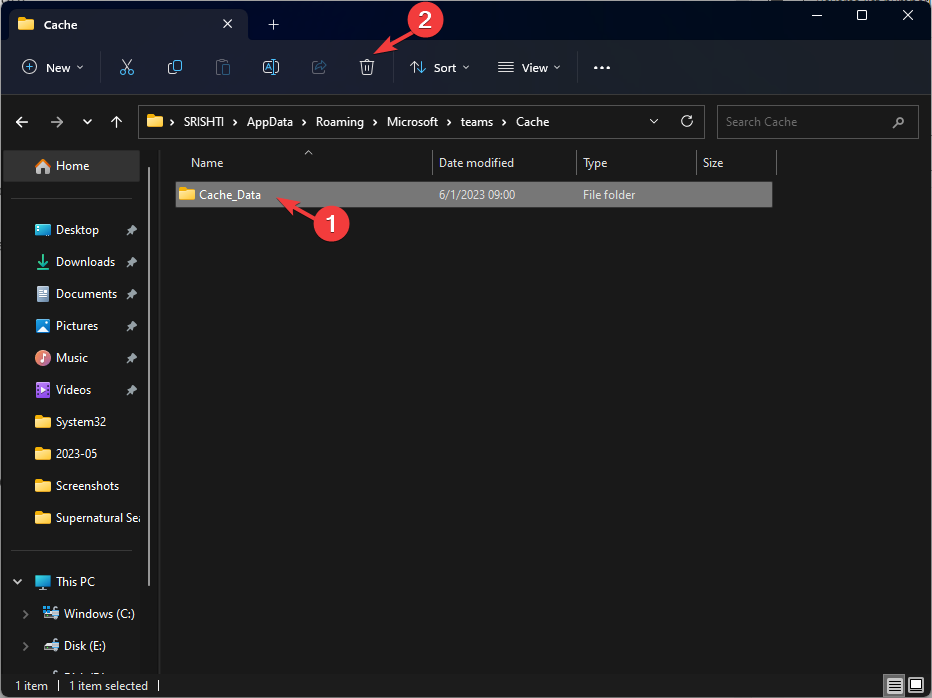Open the See more ellipsis menu
This screenshot has height=698, width=932.
(x=602, y=68)
